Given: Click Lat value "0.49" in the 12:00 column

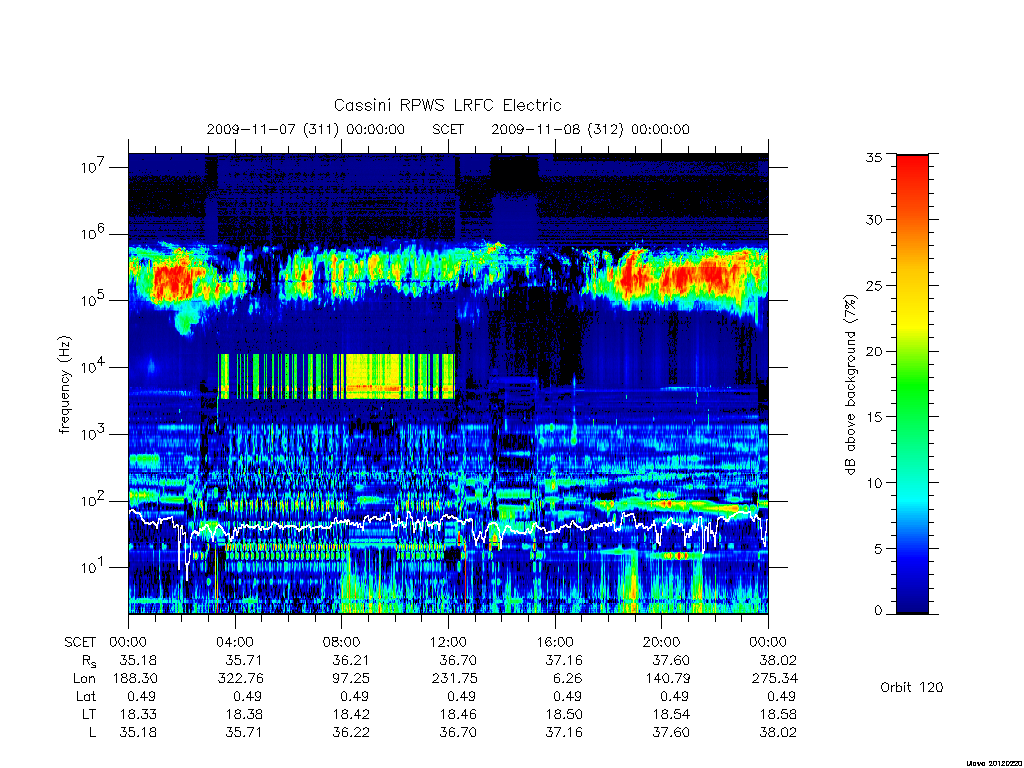Looking at the screenshot, I should pyautogui.click(x=461, y=696).
